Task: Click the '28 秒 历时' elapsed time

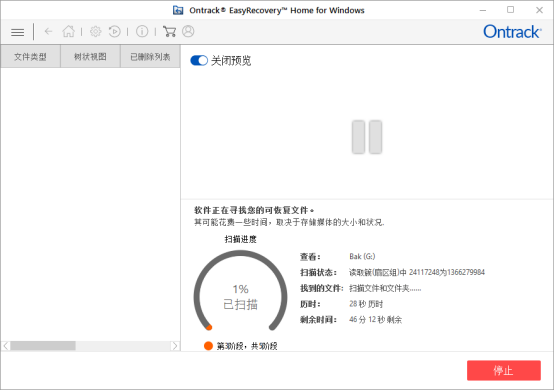Action: pos(366,304)
